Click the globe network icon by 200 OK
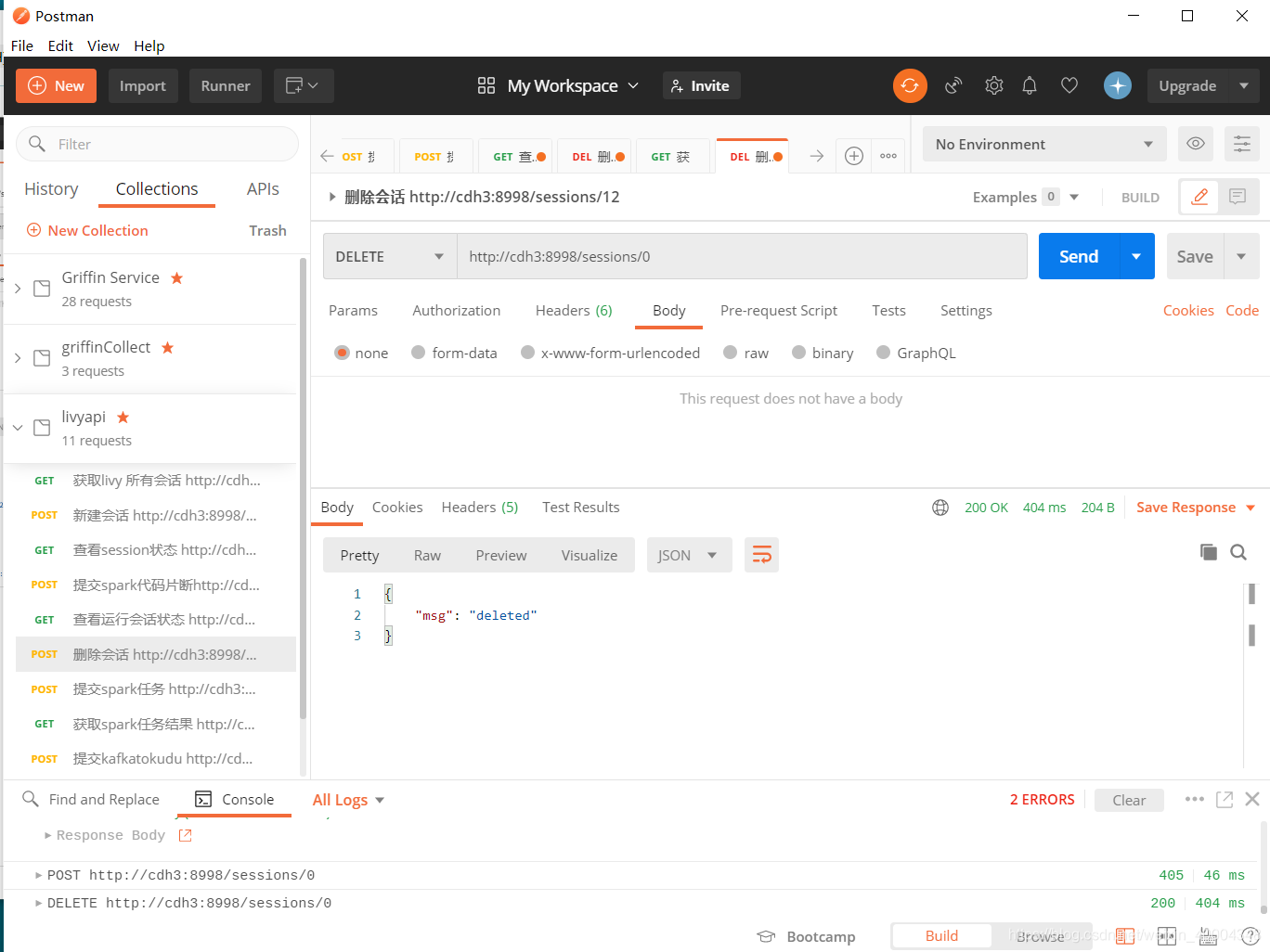The width and height of the screenshot is (1270, 952). [x=940, y=508]
